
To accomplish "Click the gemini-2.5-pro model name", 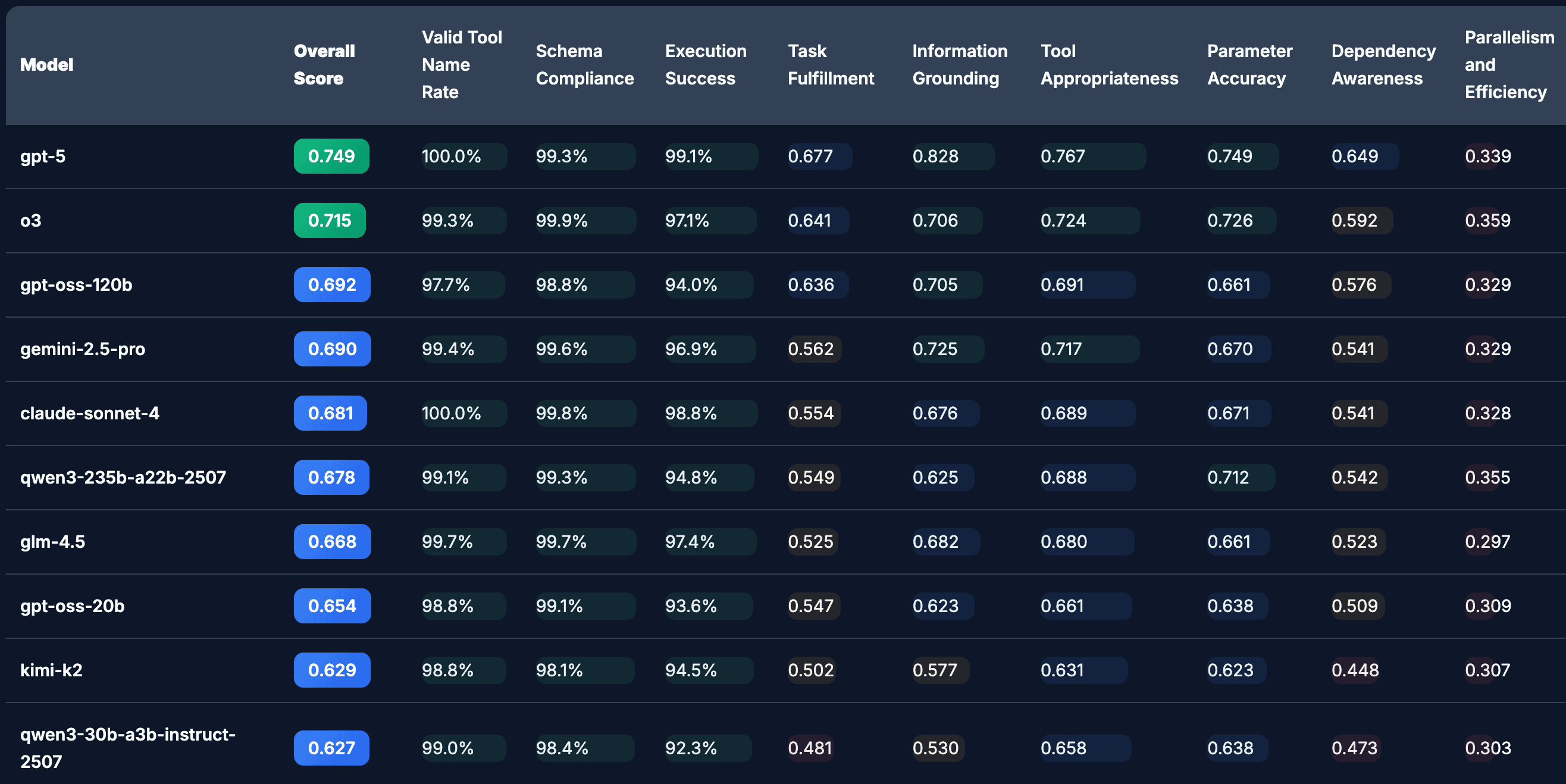I will pos(83,349).
